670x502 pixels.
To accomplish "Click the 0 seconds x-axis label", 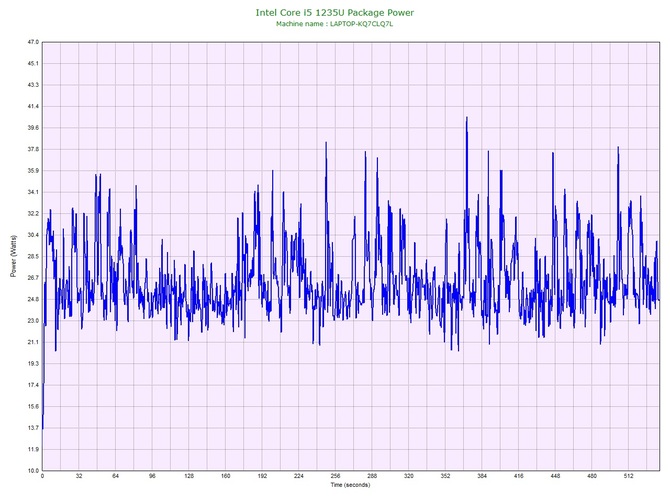I will point(42,476).
